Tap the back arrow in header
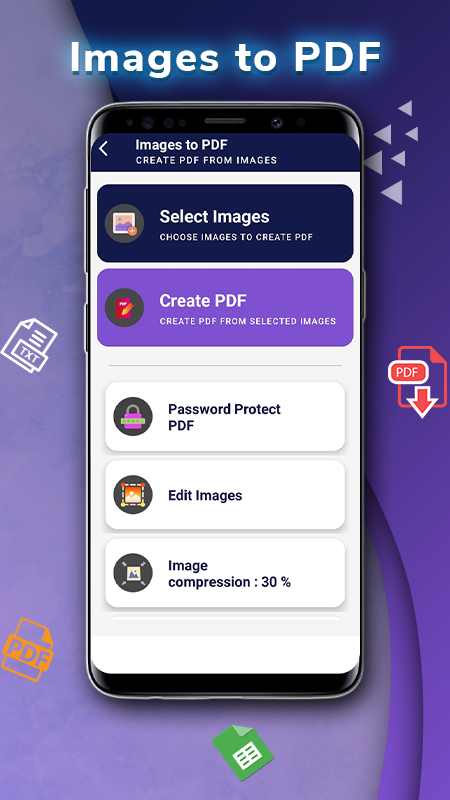This screenshot has width=450, height=800. (x=104, y=149)
